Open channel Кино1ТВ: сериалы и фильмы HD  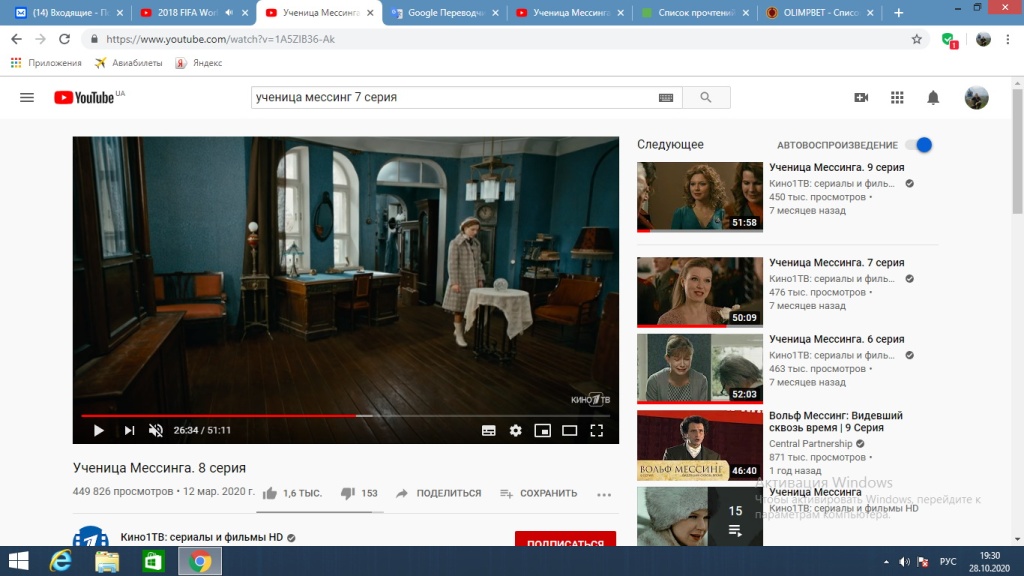(201, 537)
